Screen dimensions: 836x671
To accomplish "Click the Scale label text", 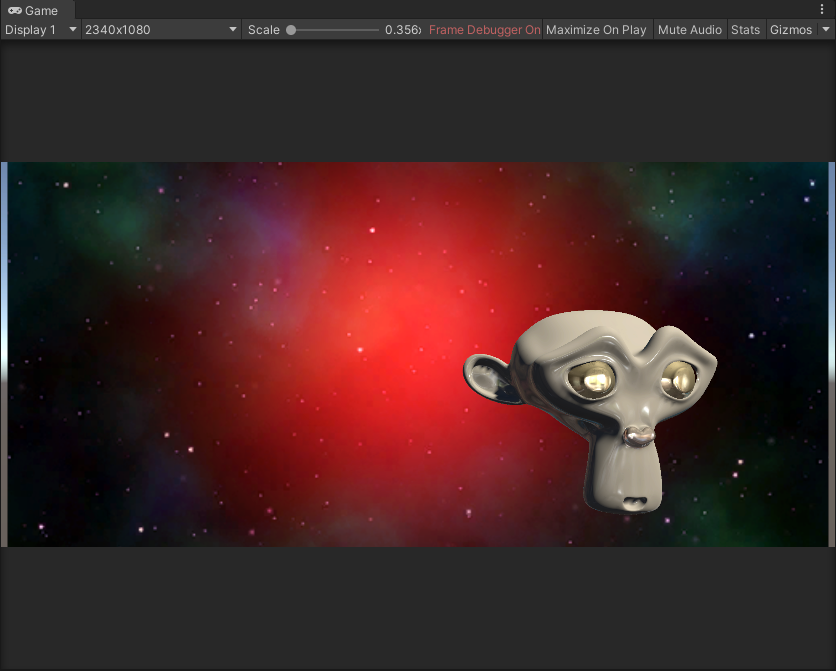I will [x=264, y=30].
